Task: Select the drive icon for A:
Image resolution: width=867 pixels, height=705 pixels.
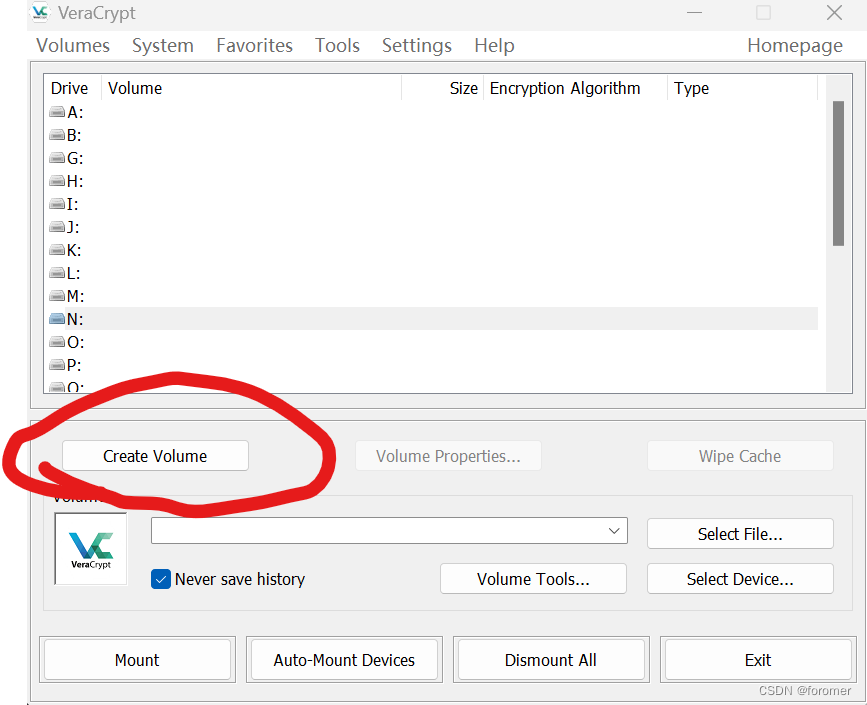Action: pos(57,112)
